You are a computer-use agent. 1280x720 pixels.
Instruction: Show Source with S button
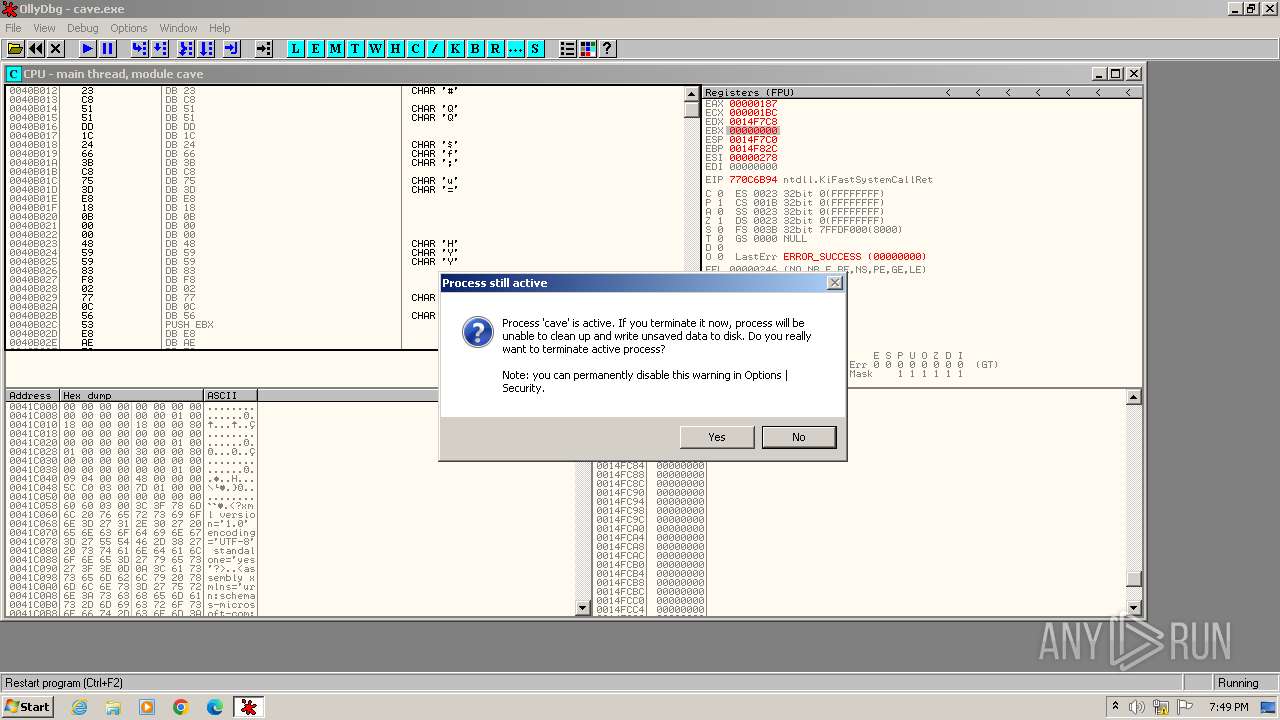point(535,48)
